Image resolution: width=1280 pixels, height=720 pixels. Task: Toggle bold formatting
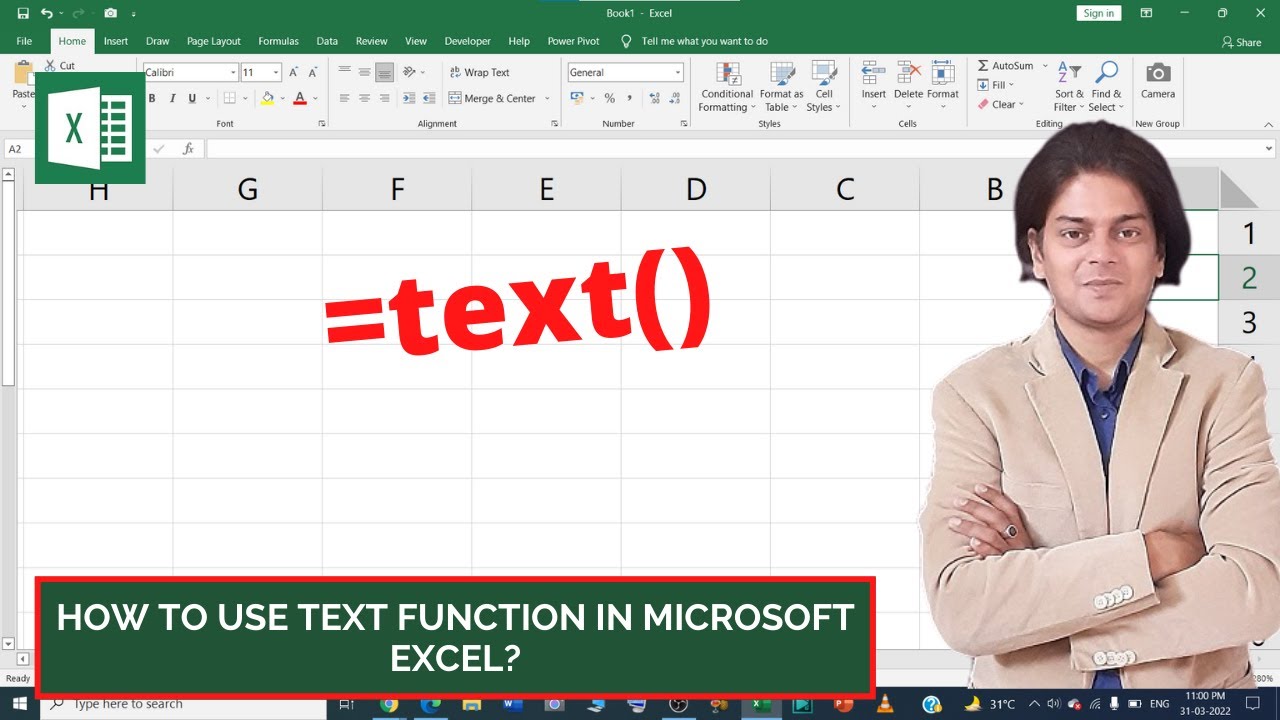click(152, 98)
